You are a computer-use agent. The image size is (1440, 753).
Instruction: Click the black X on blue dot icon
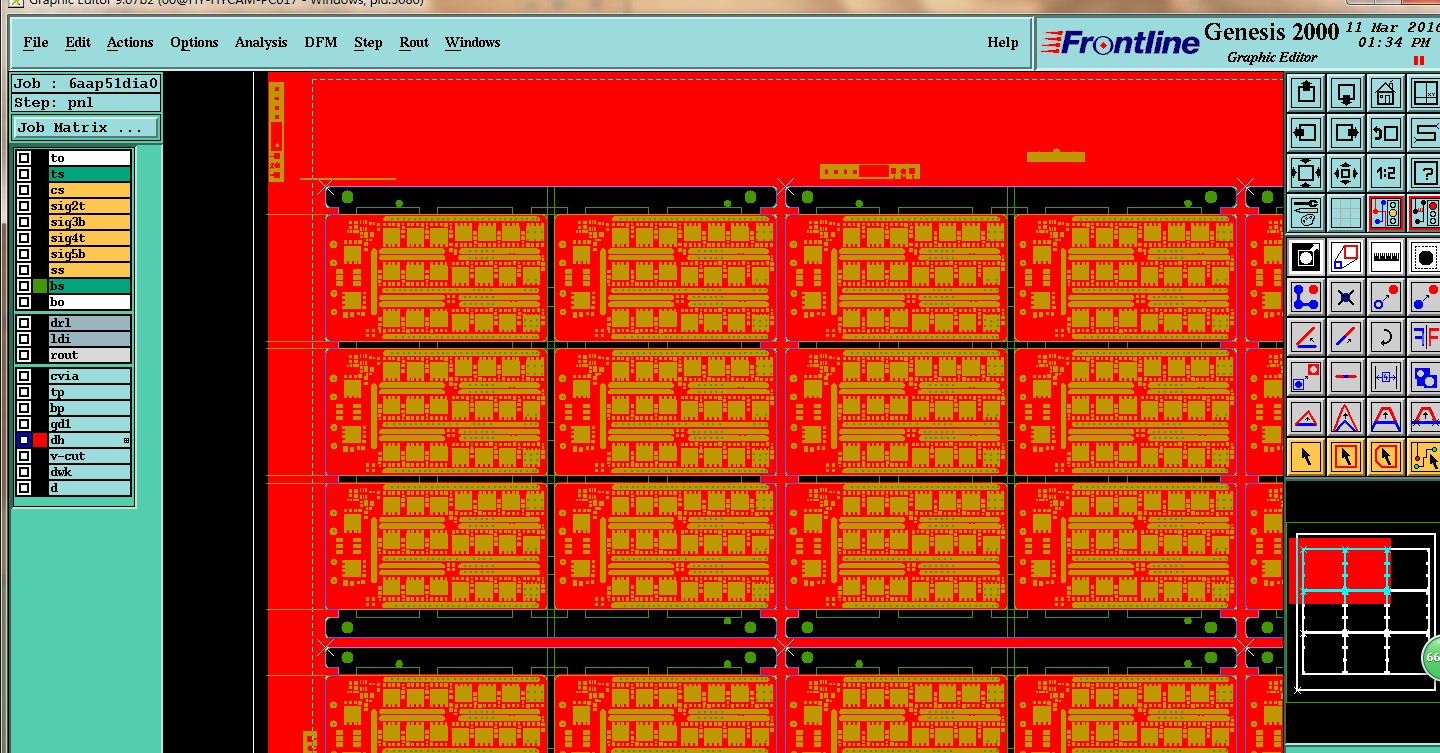click(x=1346, y=297)
